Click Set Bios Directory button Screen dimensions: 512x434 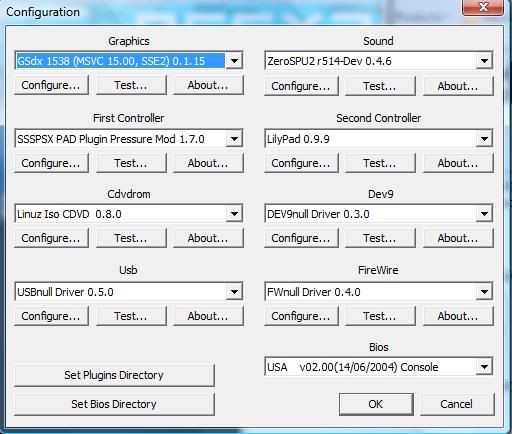point(114,404)
